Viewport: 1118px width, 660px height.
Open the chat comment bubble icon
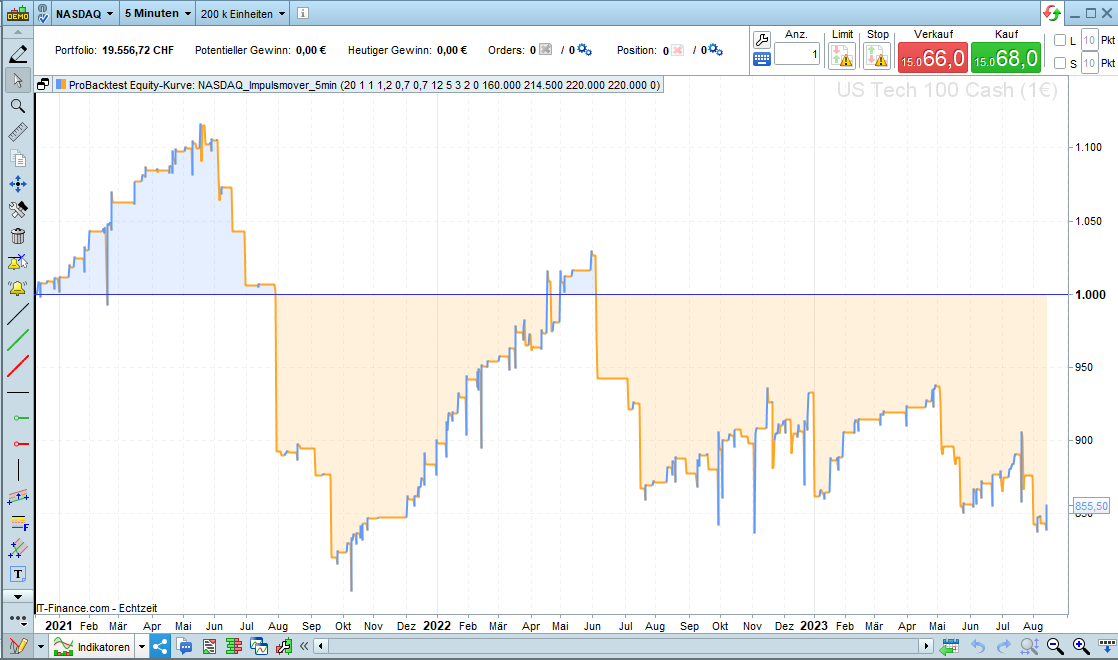tap(185, 646)
